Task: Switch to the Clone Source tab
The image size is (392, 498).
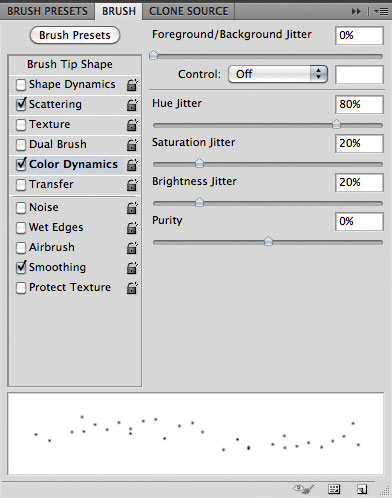Action: pyautogui.click(x=188, y=11)
